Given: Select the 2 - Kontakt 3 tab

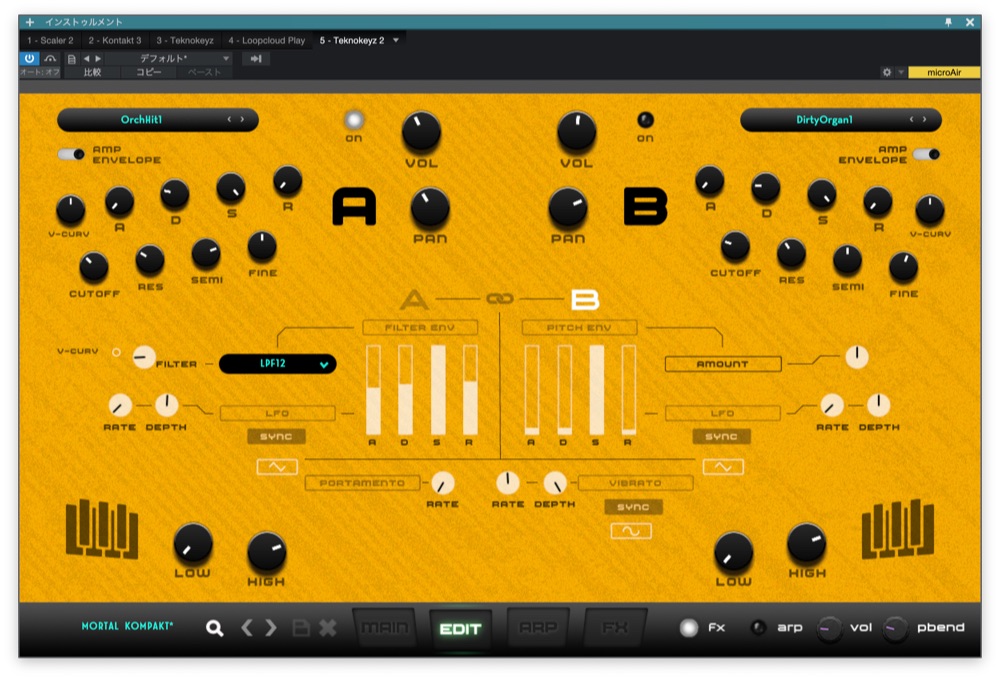Looking at the screenshot, I should pos(115,40).
